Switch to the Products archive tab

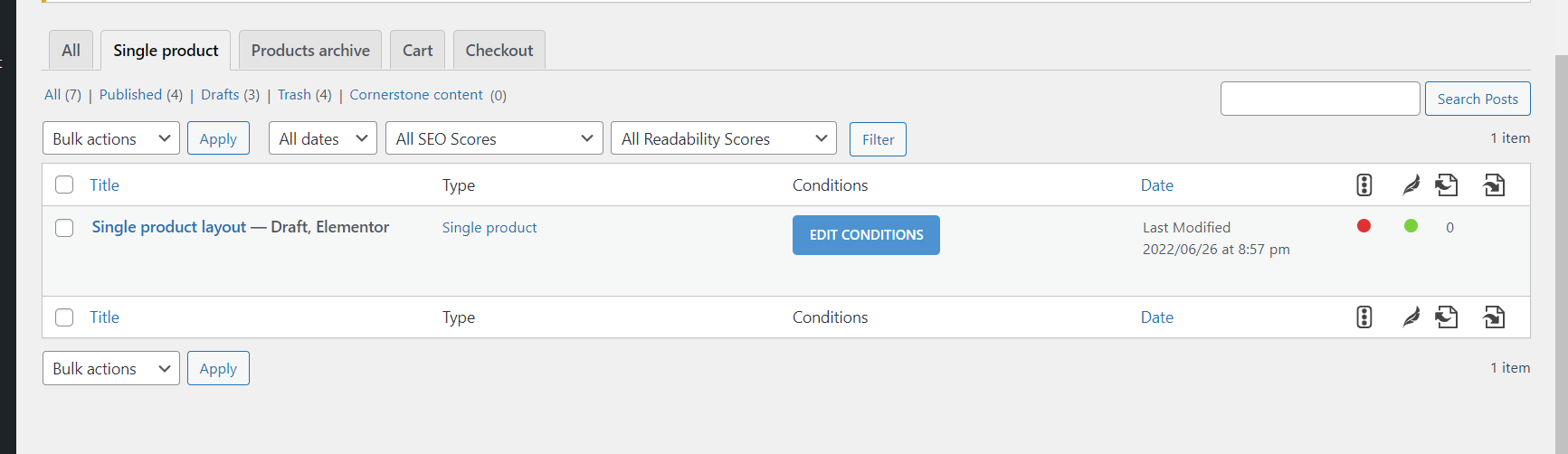click(x=310, y=51)
